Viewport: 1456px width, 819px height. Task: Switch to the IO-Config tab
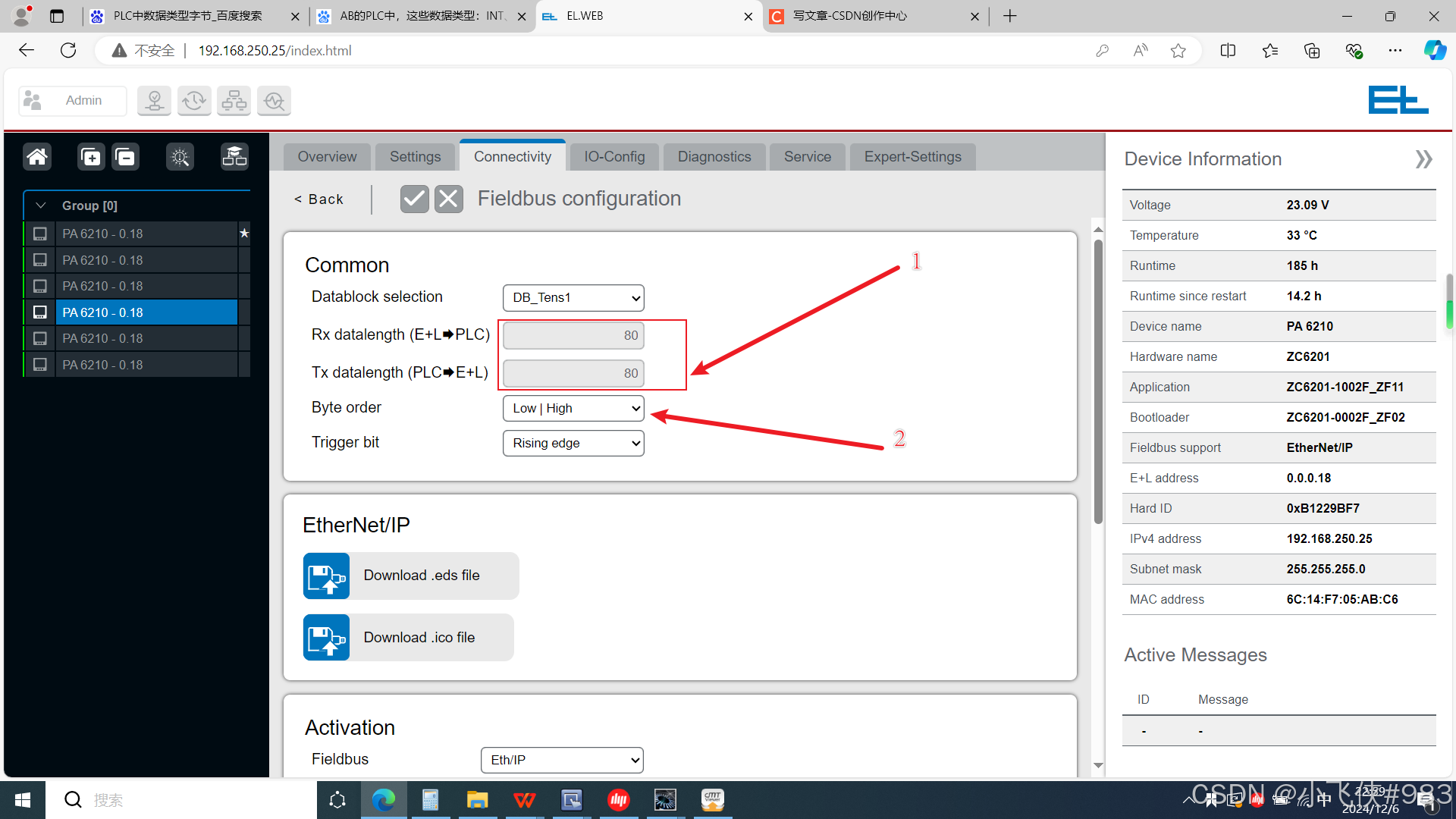pos(614,156)
